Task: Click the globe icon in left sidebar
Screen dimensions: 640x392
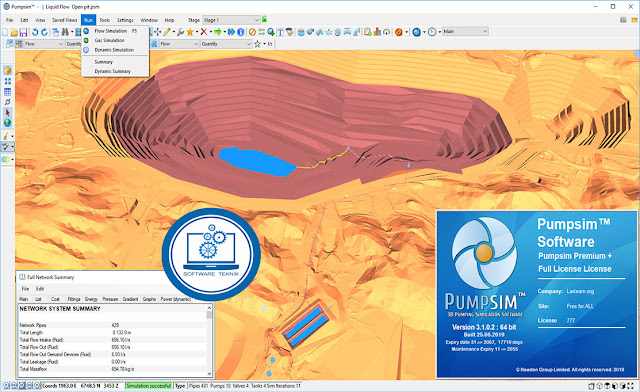Action: pos(7,122)
